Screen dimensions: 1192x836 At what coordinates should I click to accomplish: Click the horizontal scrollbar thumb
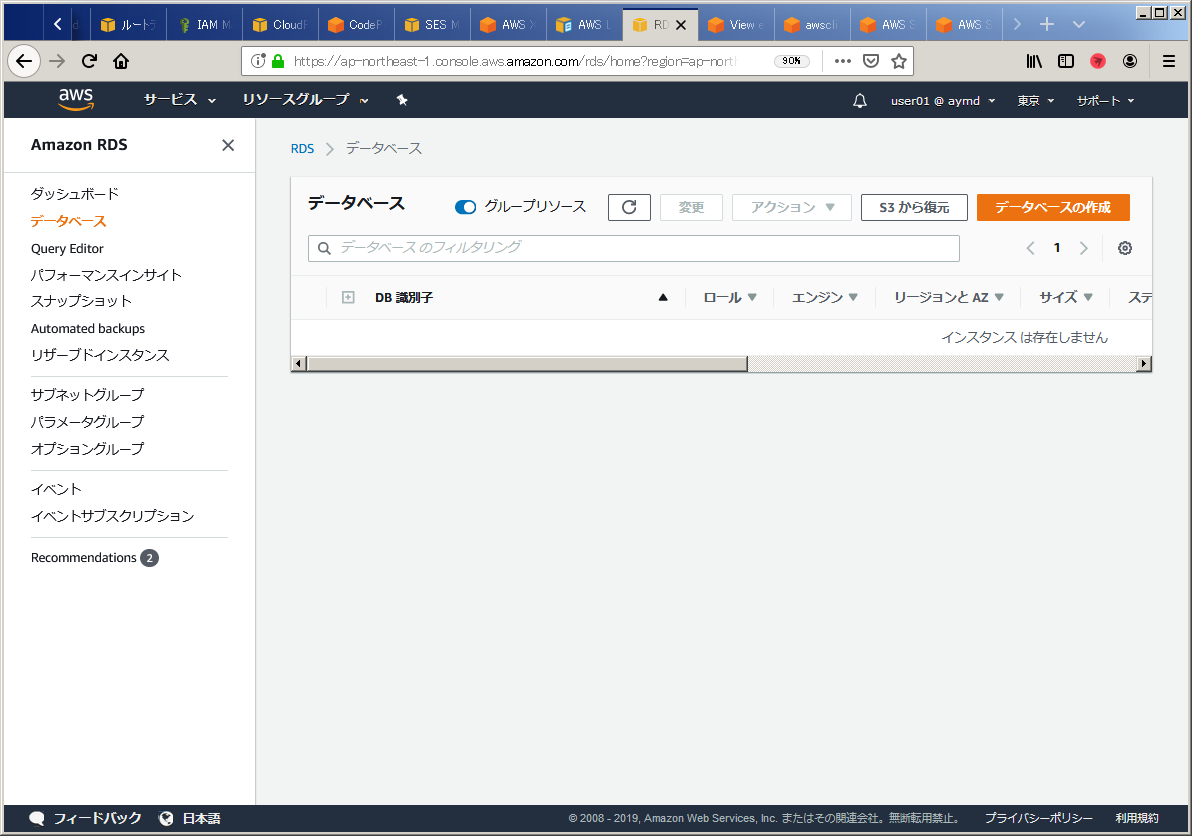527,364
